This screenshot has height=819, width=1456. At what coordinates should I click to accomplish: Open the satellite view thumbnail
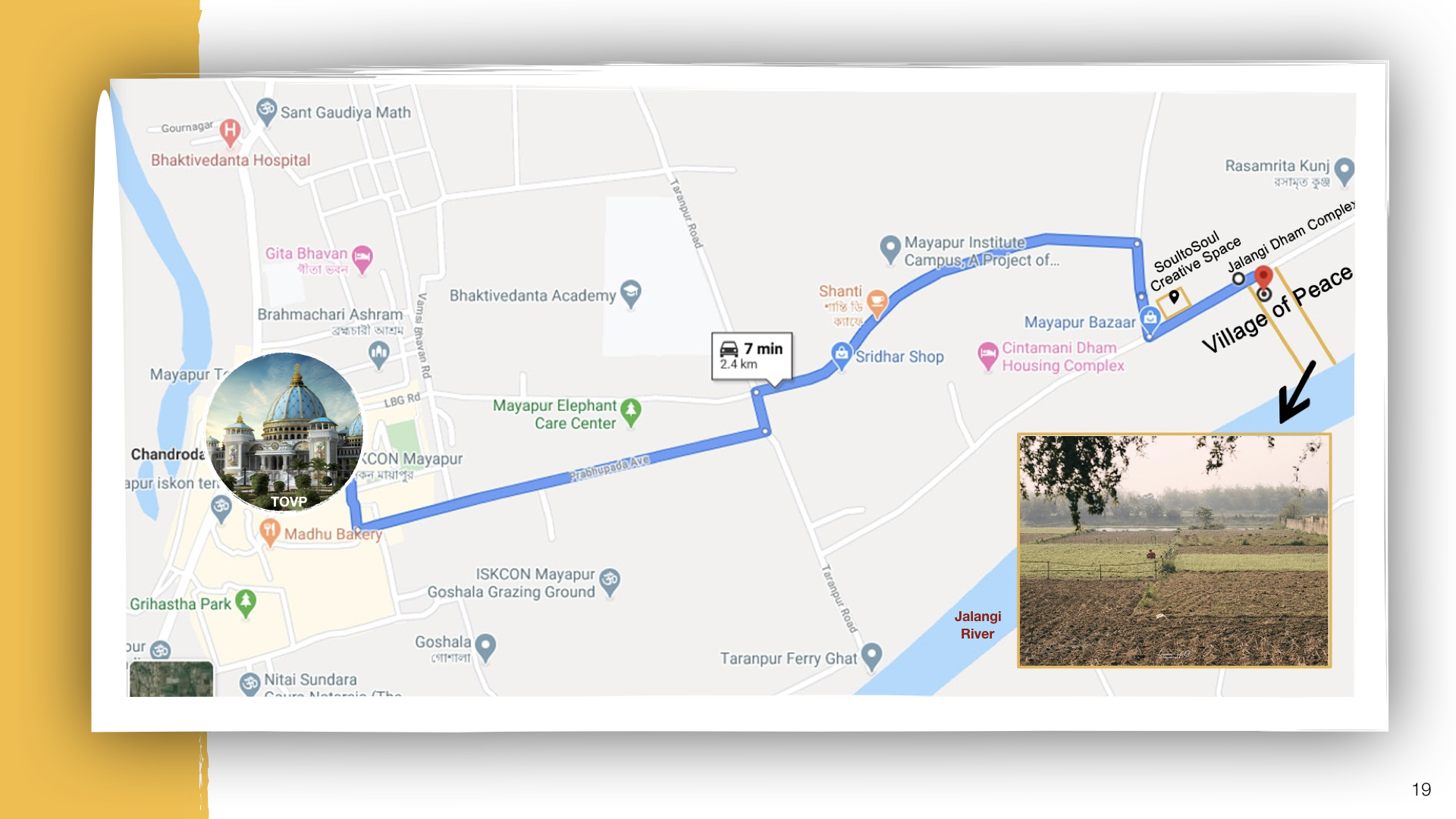click(x=171, y=679)
